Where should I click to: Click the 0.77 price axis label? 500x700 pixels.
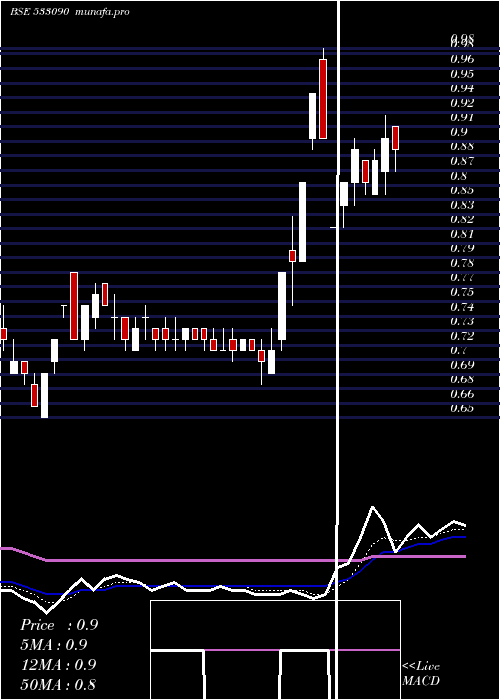tap(462, 277)
